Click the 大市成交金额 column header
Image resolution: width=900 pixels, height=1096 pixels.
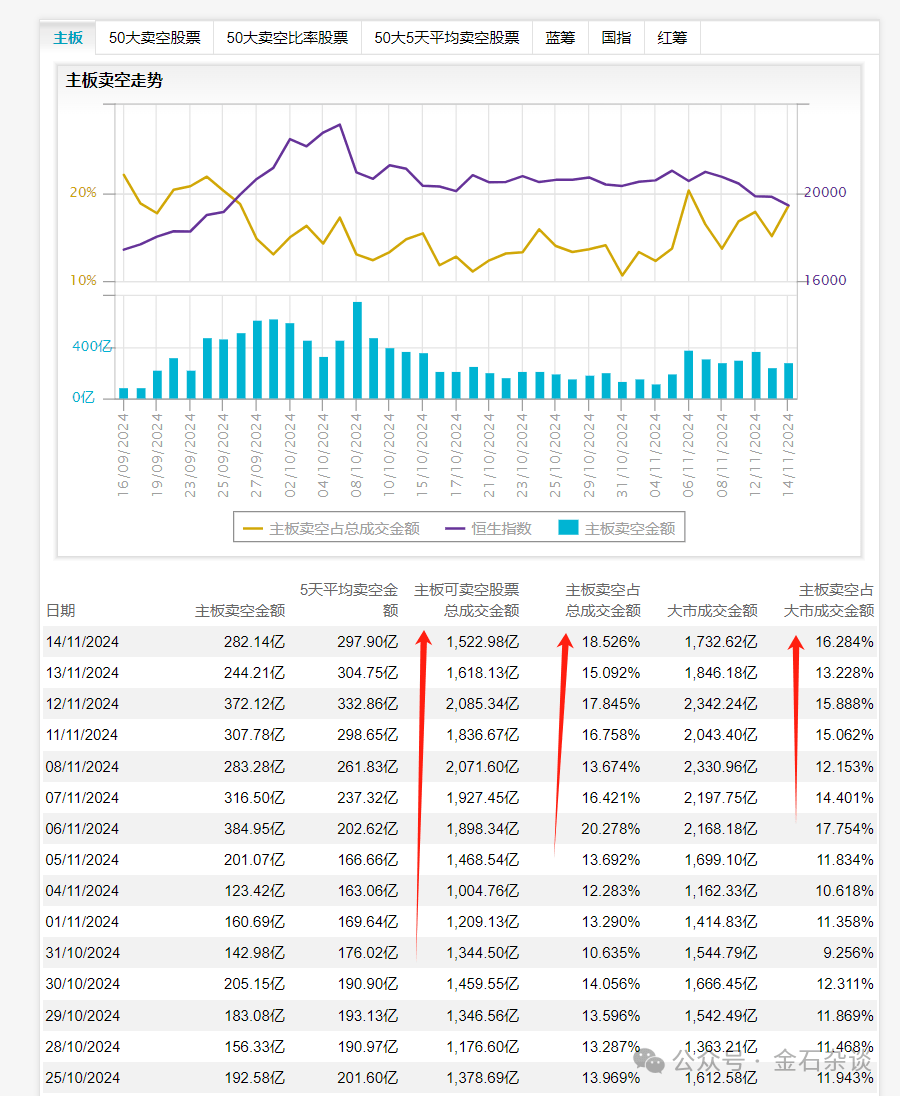tap(712, 610)
